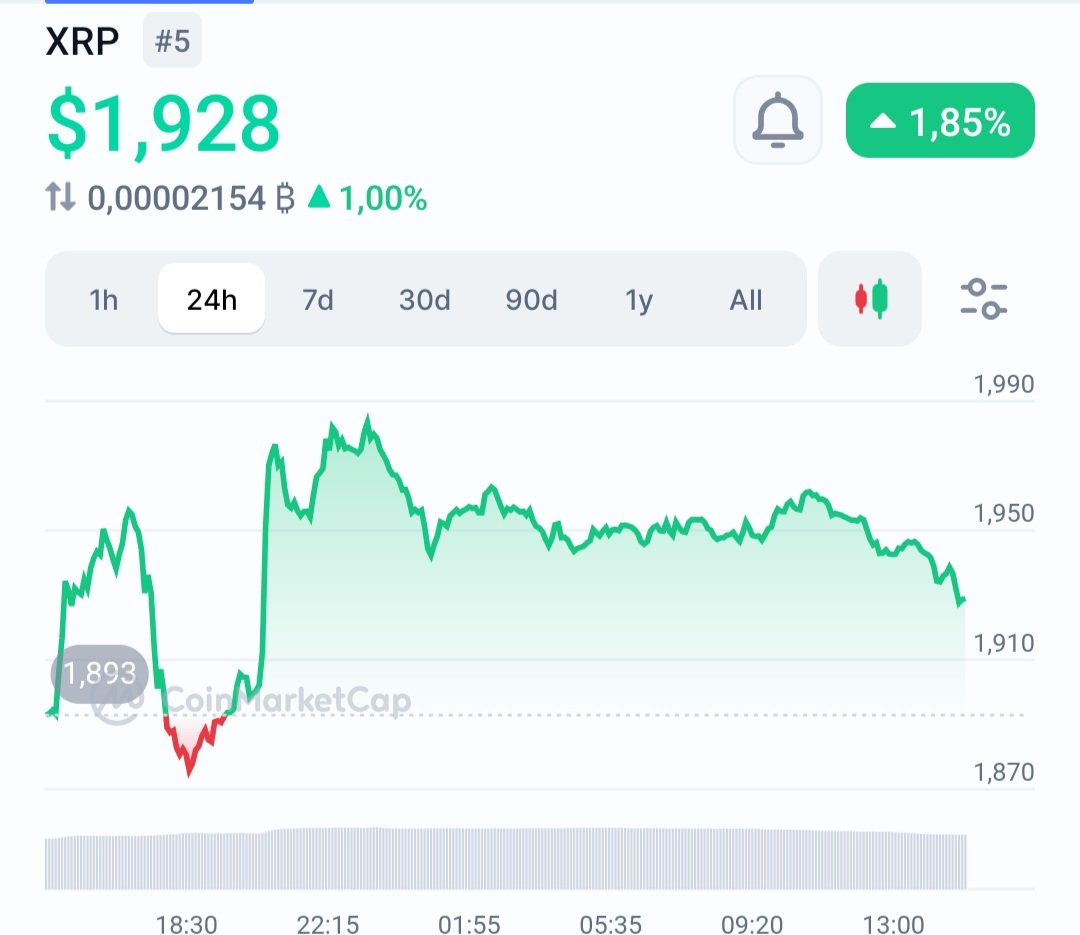Tap the 1,950 axis label

[1004, 513]
